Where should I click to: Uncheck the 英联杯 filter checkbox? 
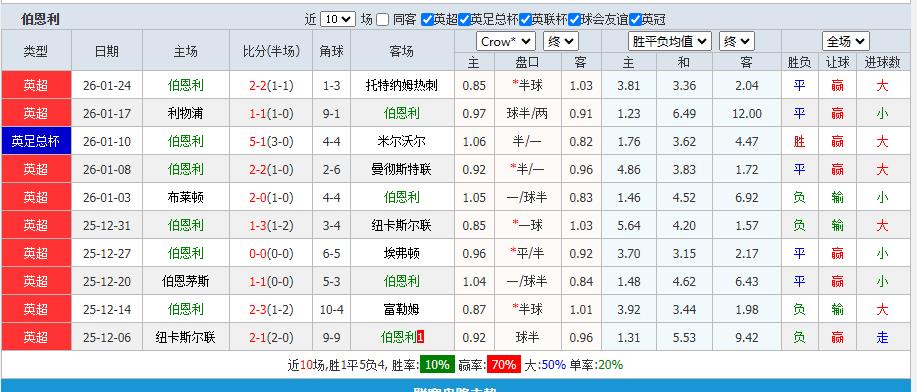[525, 19]
